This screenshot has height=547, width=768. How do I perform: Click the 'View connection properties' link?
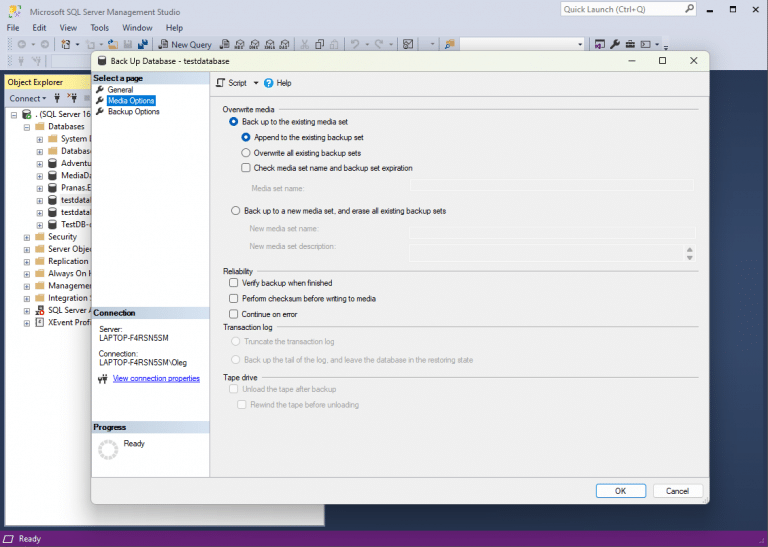pos(156,379)
